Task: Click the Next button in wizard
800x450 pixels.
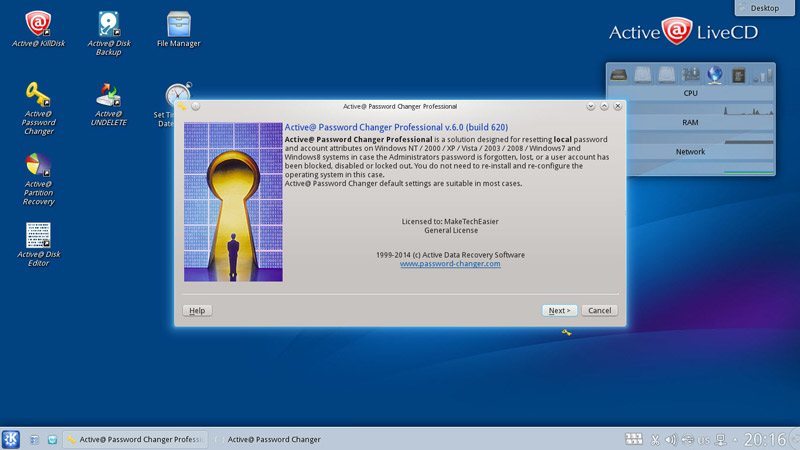Action: 559,310
